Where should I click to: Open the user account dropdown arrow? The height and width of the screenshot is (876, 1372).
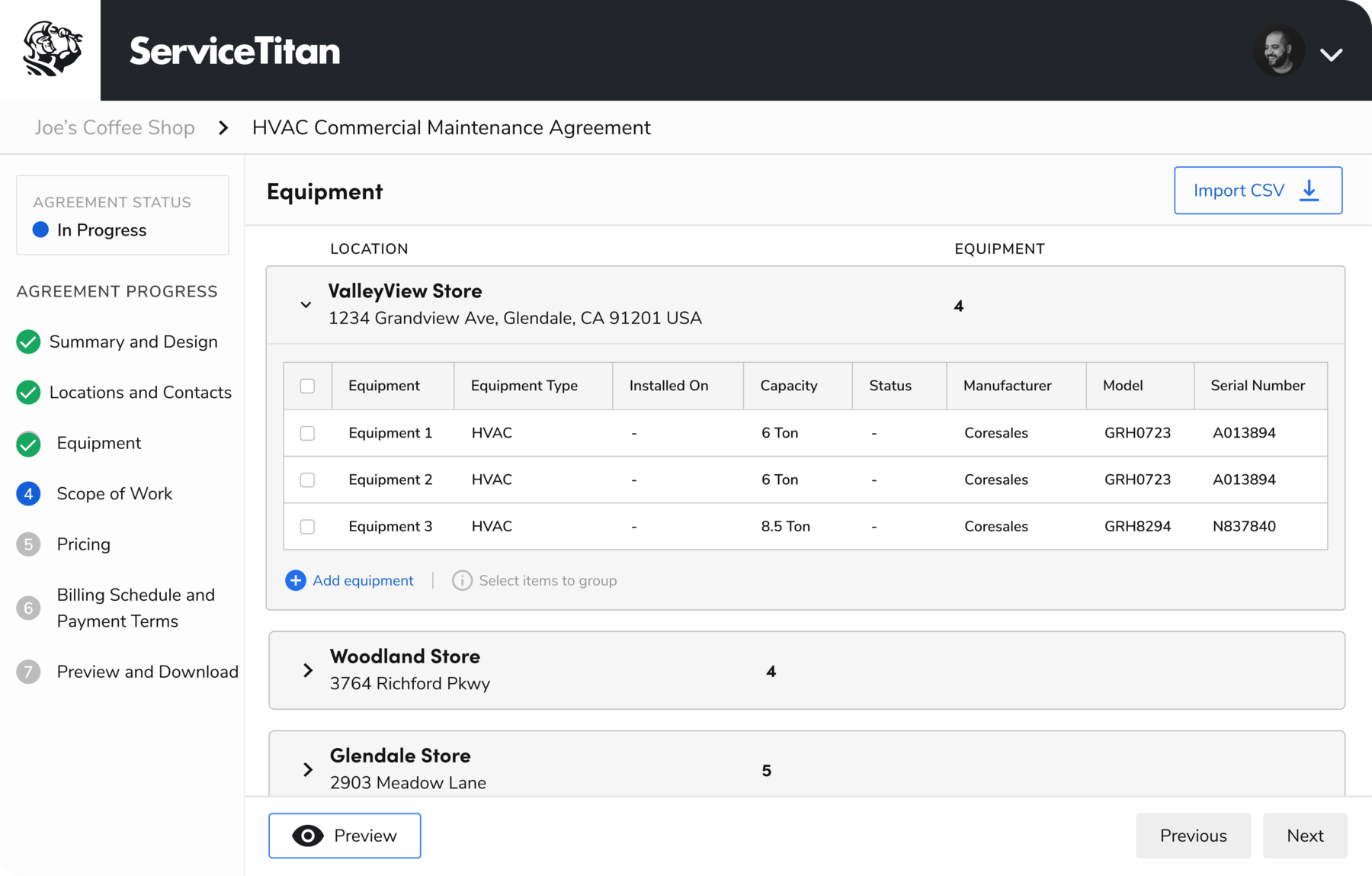click(x=1331, y=54)
